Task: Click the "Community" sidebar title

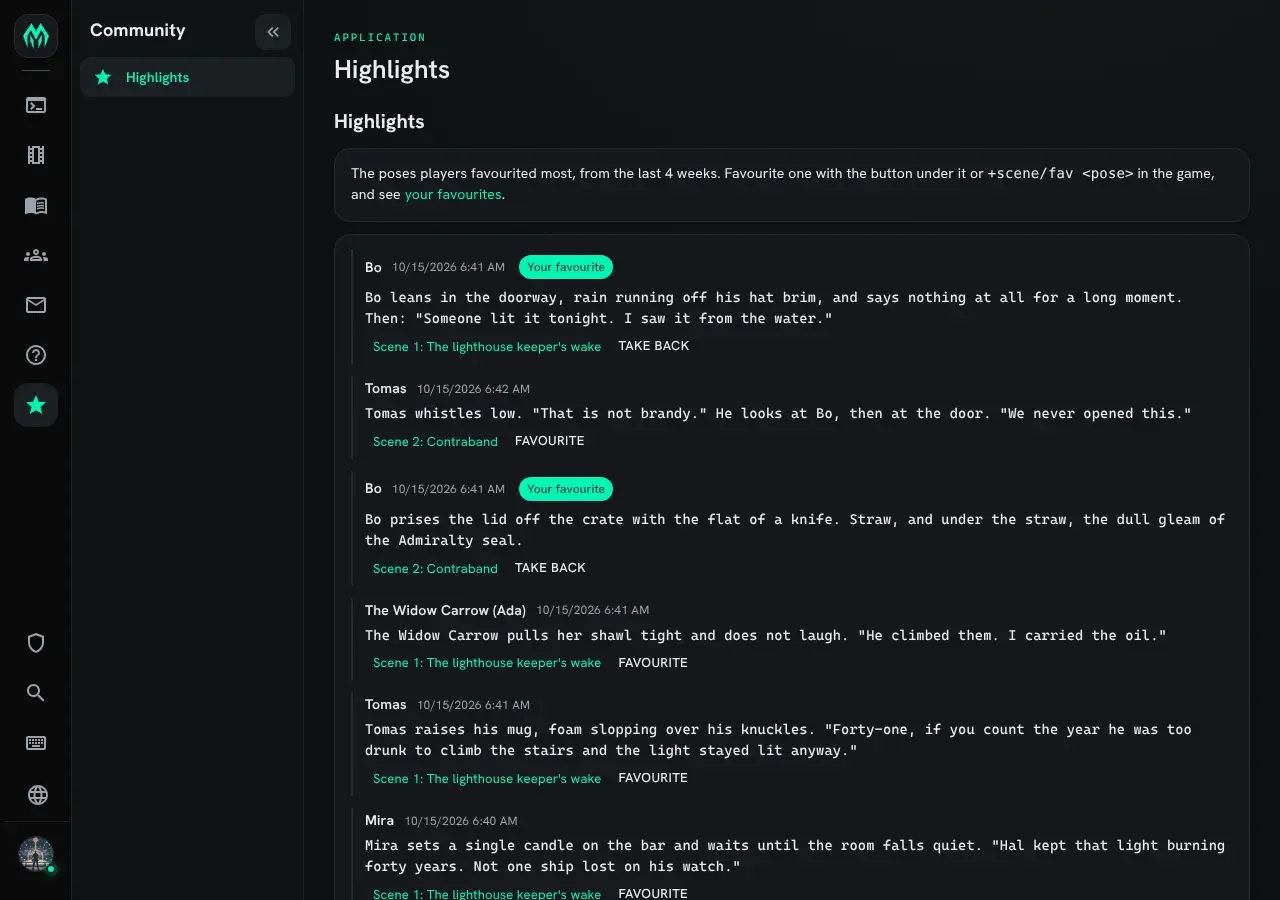Action: (x=138, y=30)
